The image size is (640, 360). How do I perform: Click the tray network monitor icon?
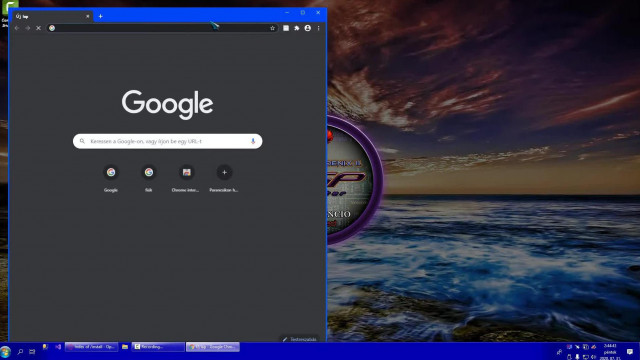coord(585,357)
